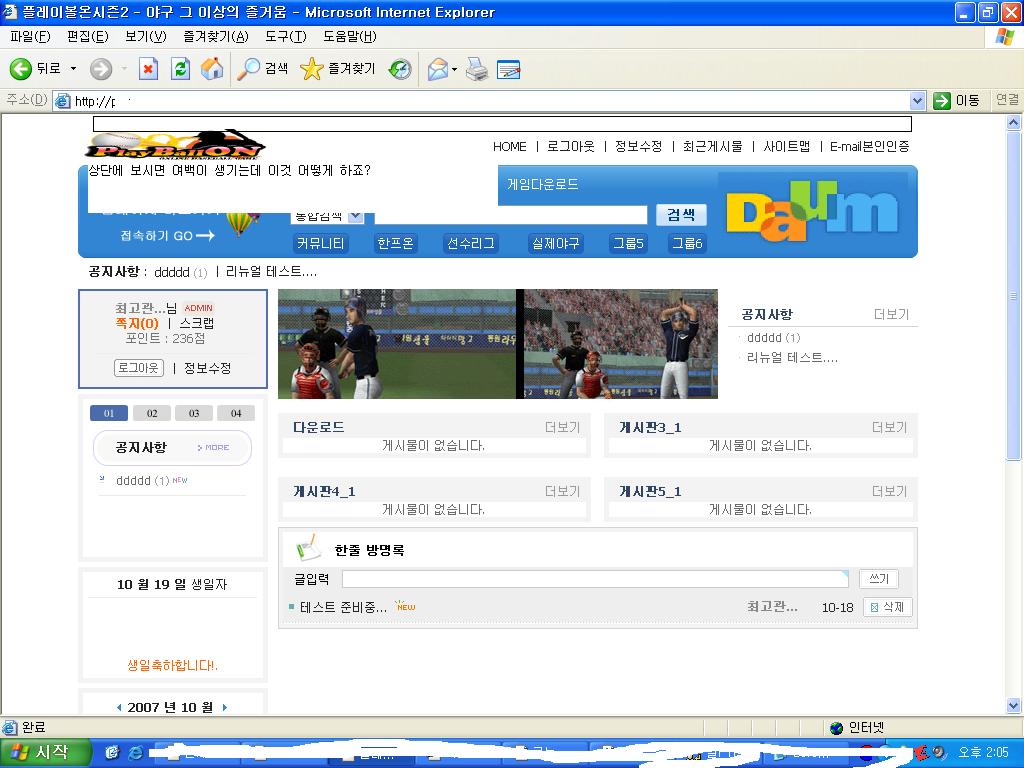The image size is (1024, 768).
Task: Open the History toolbar icon
Action: point(400,69)
